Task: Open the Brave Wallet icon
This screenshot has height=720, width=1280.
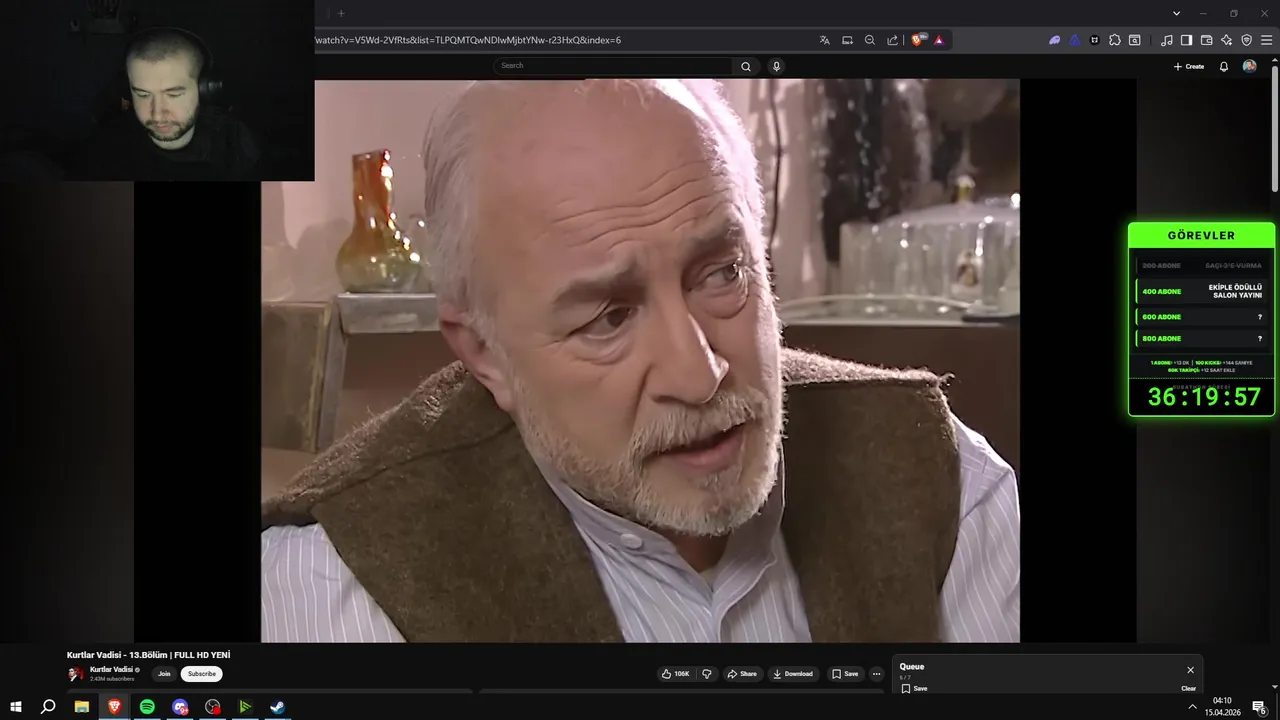Action: [1206, 40]
